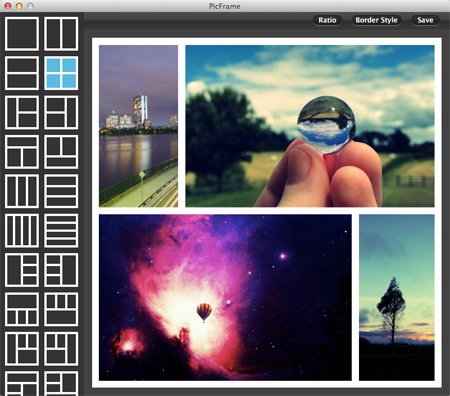The image size is (450, 396).
Task: Select the glass marble photo frame
Action: (x=310, y=126)
